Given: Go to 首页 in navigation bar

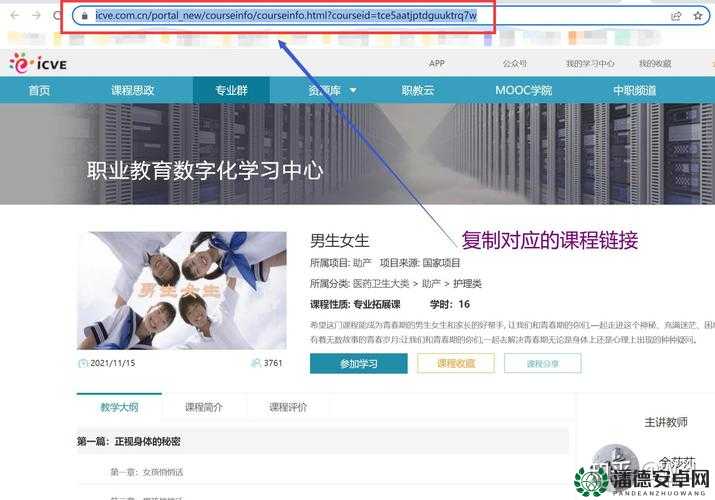Looking at the screenshot, I should tap(39, 90).
